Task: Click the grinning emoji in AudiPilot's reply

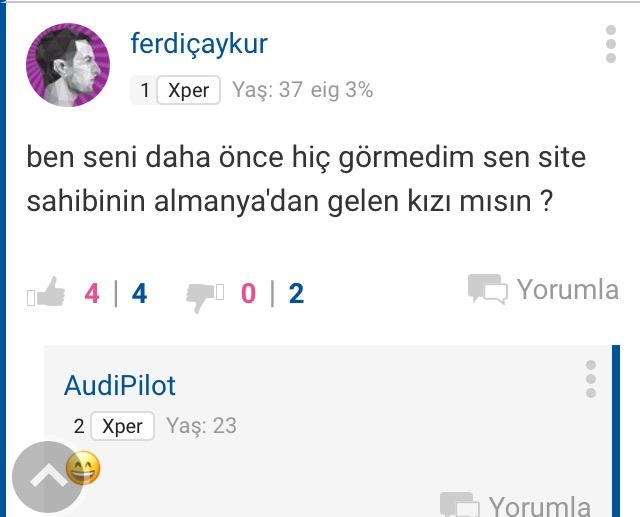Action: tap(83, 468)
